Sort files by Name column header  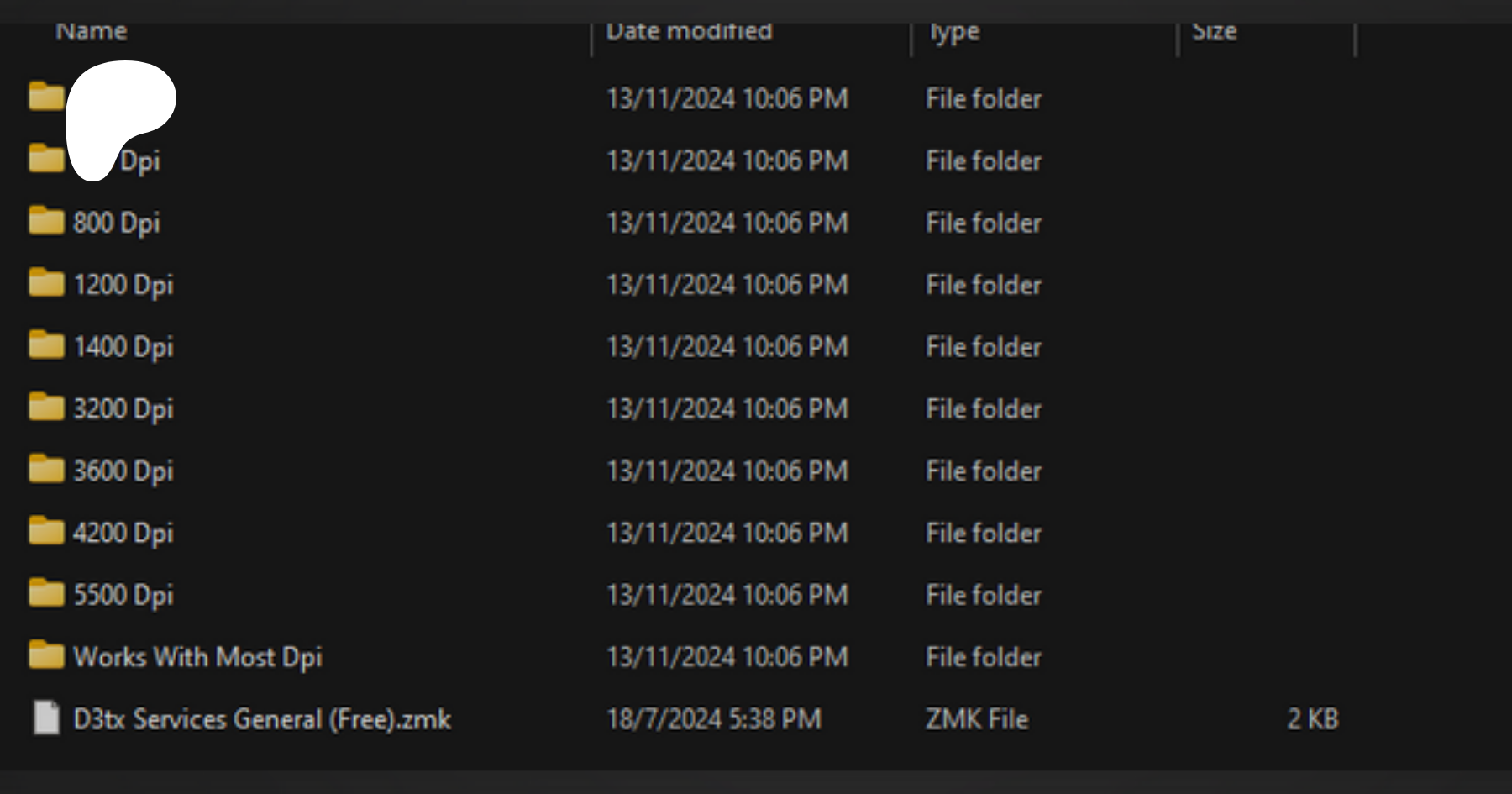point(92,31)
